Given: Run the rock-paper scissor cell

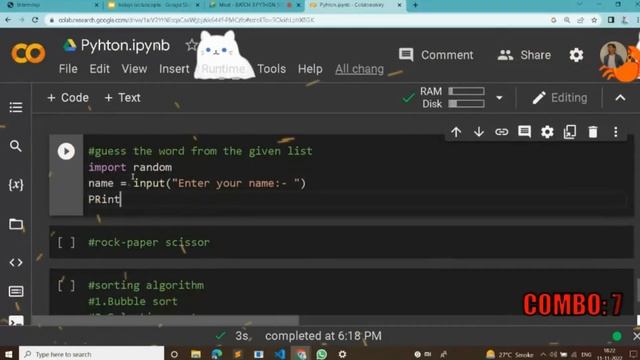Looking at the screenshot, I should [x=66, y=242].
